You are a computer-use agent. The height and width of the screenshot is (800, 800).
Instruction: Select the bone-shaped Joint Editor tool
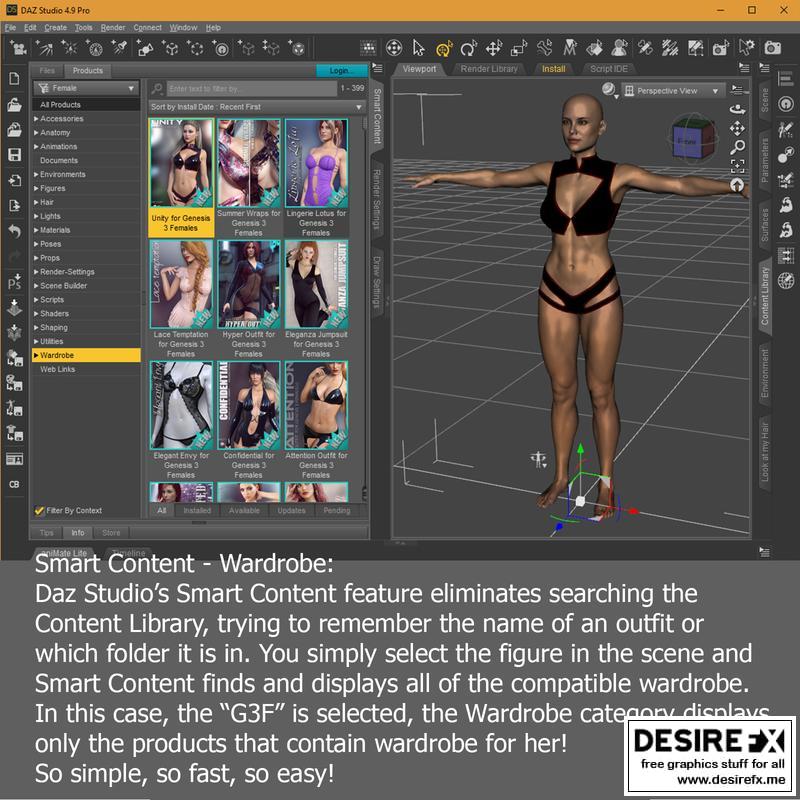pyautogui.click(x=544, y=48)
